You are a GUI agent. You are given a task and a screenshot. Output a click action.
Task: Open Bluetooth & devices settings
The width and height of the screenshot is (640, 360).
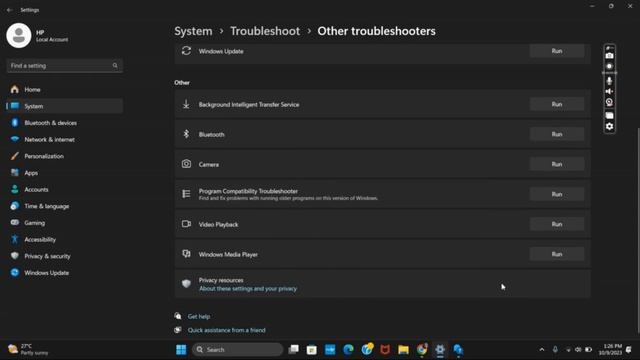(x=64, y=123)
